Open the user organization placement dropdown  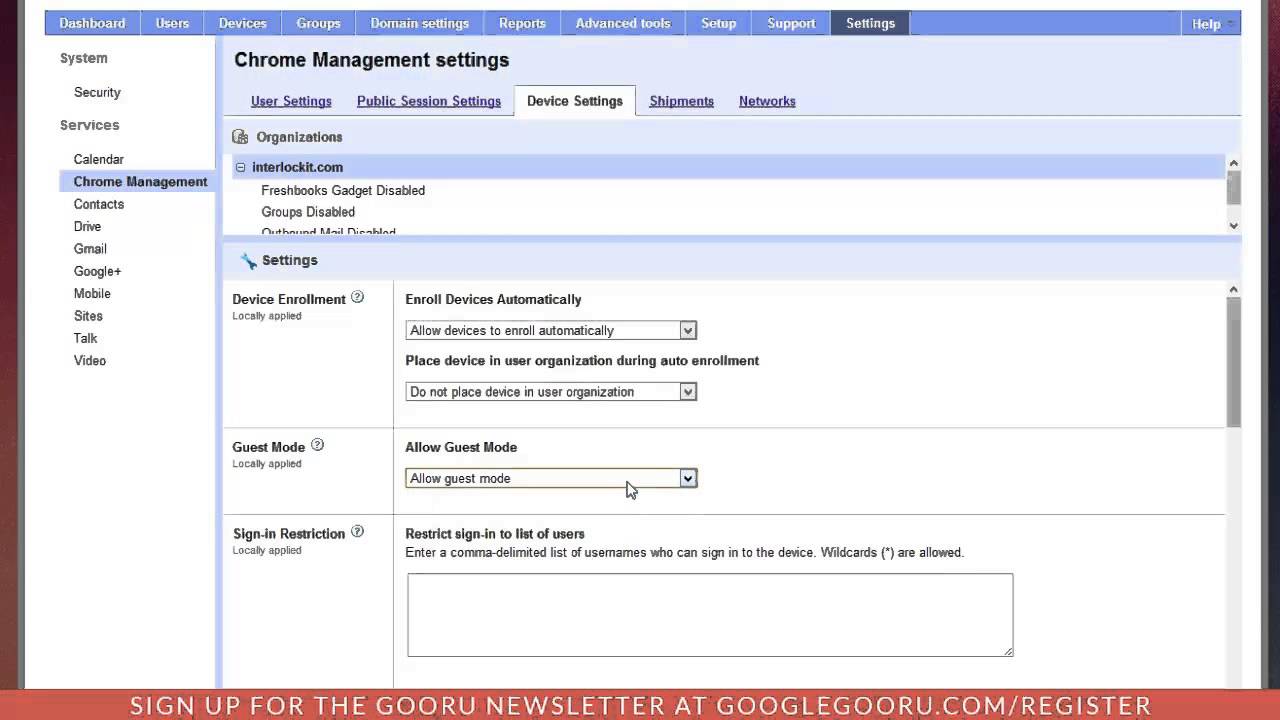551,392
